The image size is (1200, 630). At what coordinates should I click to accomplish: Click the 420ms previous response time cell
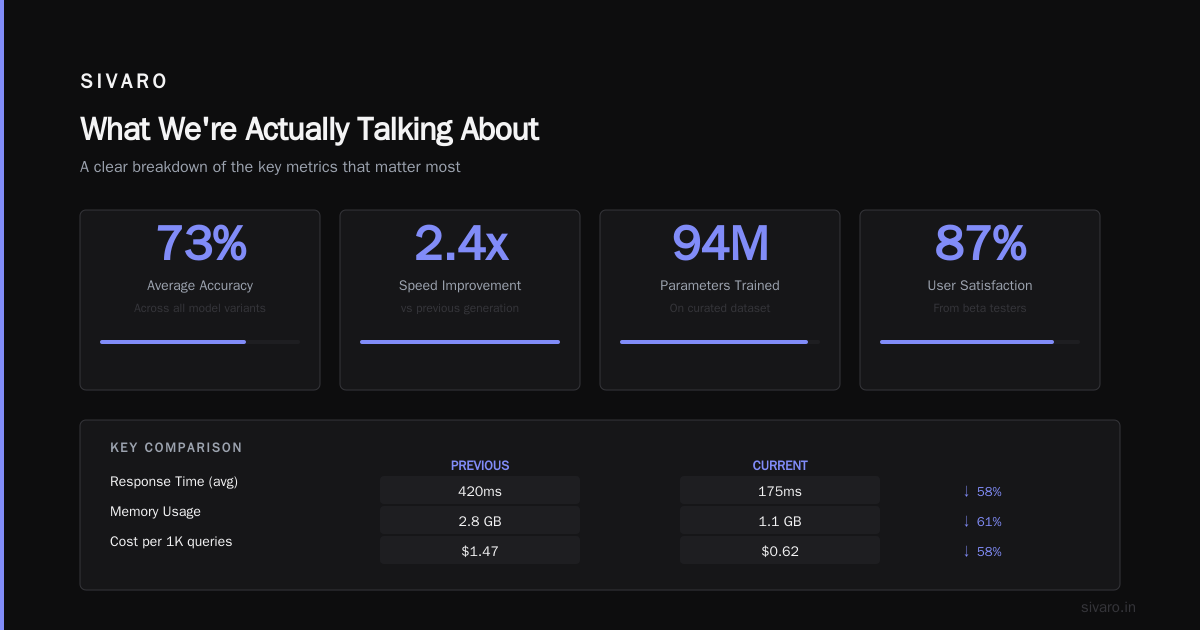click(x=480, y=491)
